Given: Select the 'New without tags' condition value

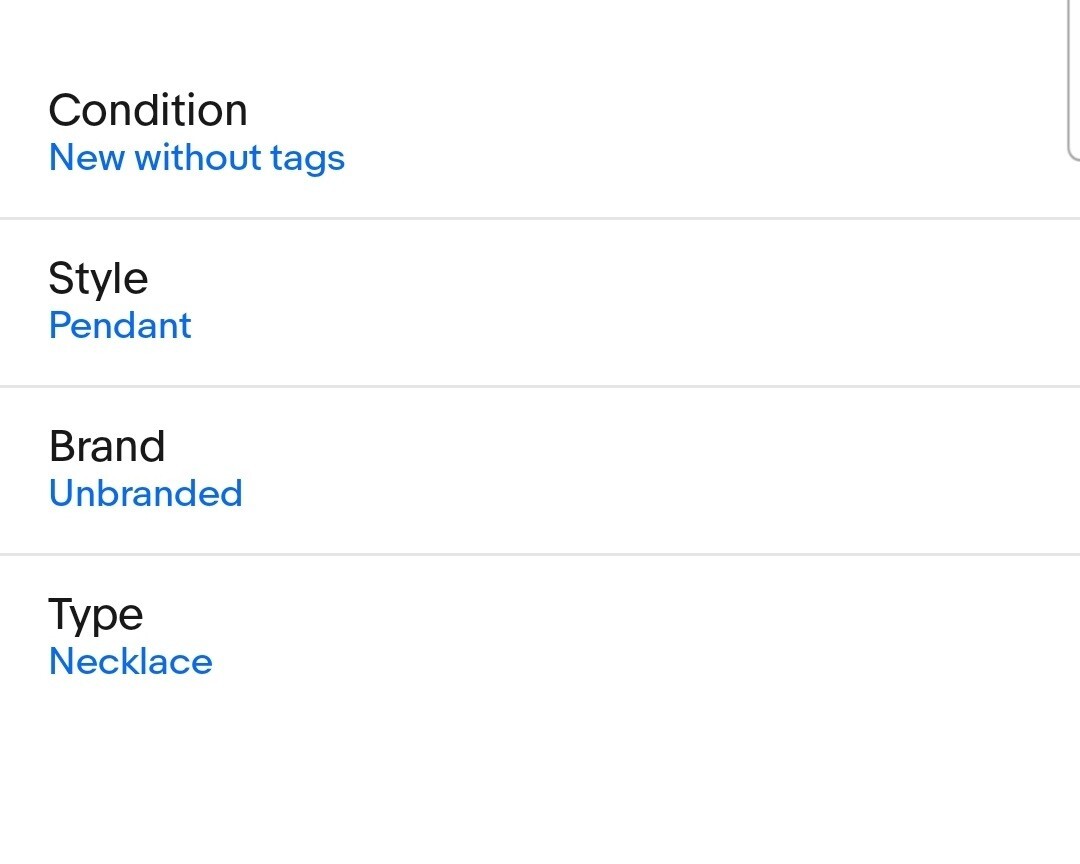Looking at the screenshot, I should point(197,158).
